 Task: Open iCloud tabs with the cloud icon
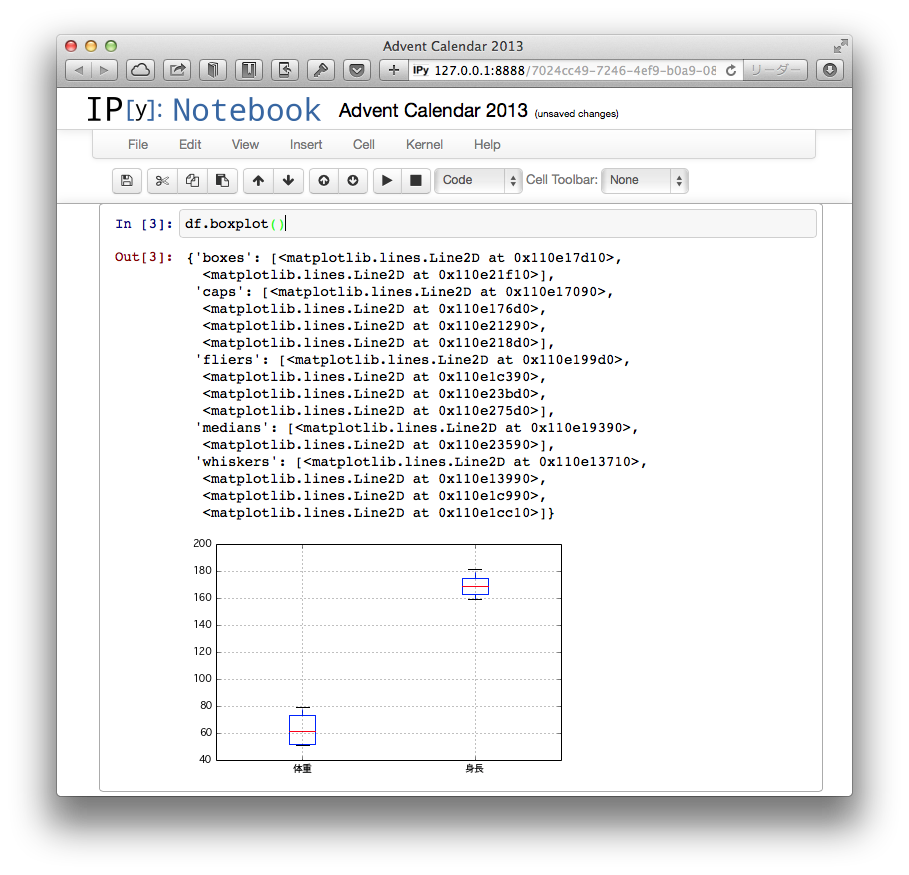140,70
